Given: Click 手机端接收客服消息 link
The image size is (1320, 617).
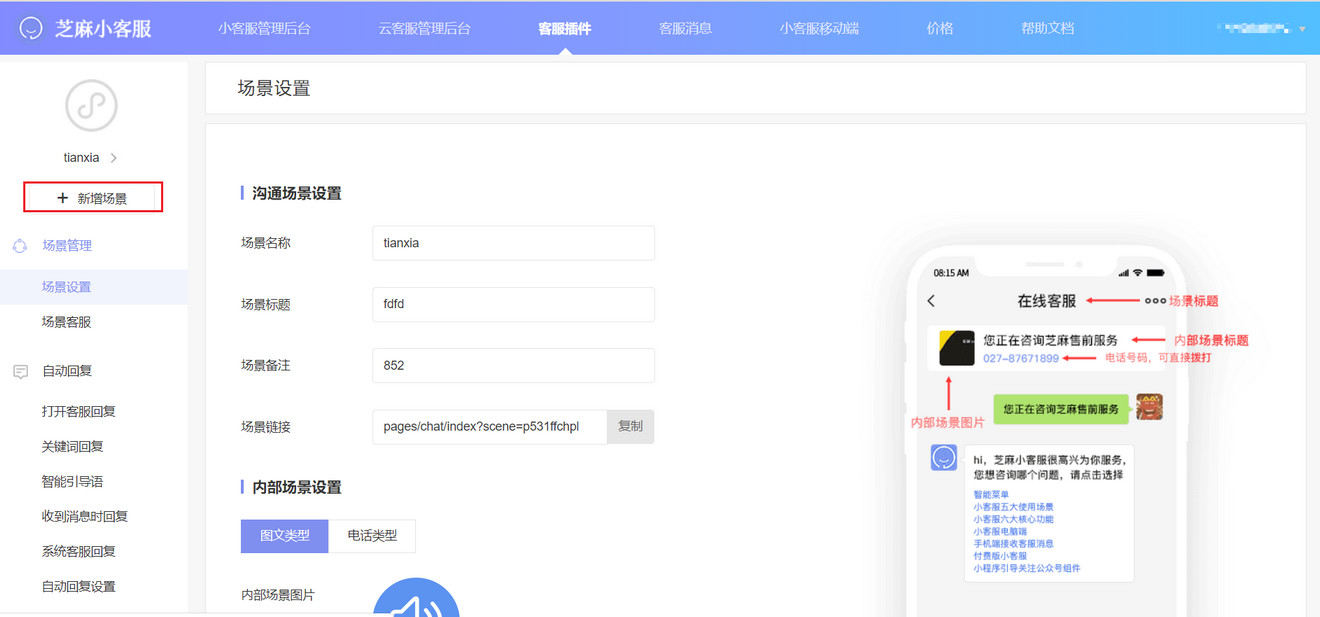Looking at the screenshot, I should [1013, 544].
